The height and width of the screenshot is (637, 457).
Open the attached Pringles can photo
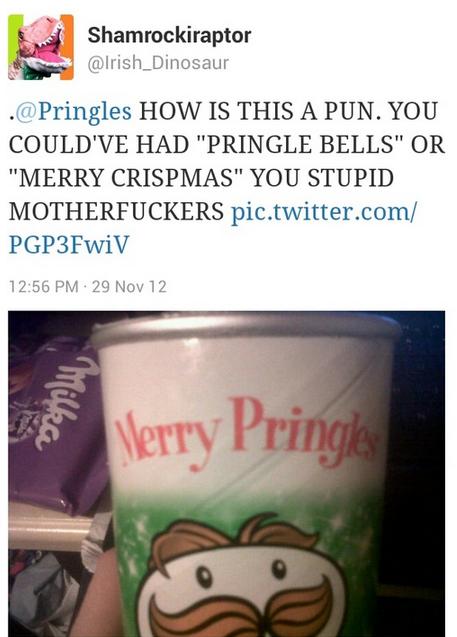227,474
